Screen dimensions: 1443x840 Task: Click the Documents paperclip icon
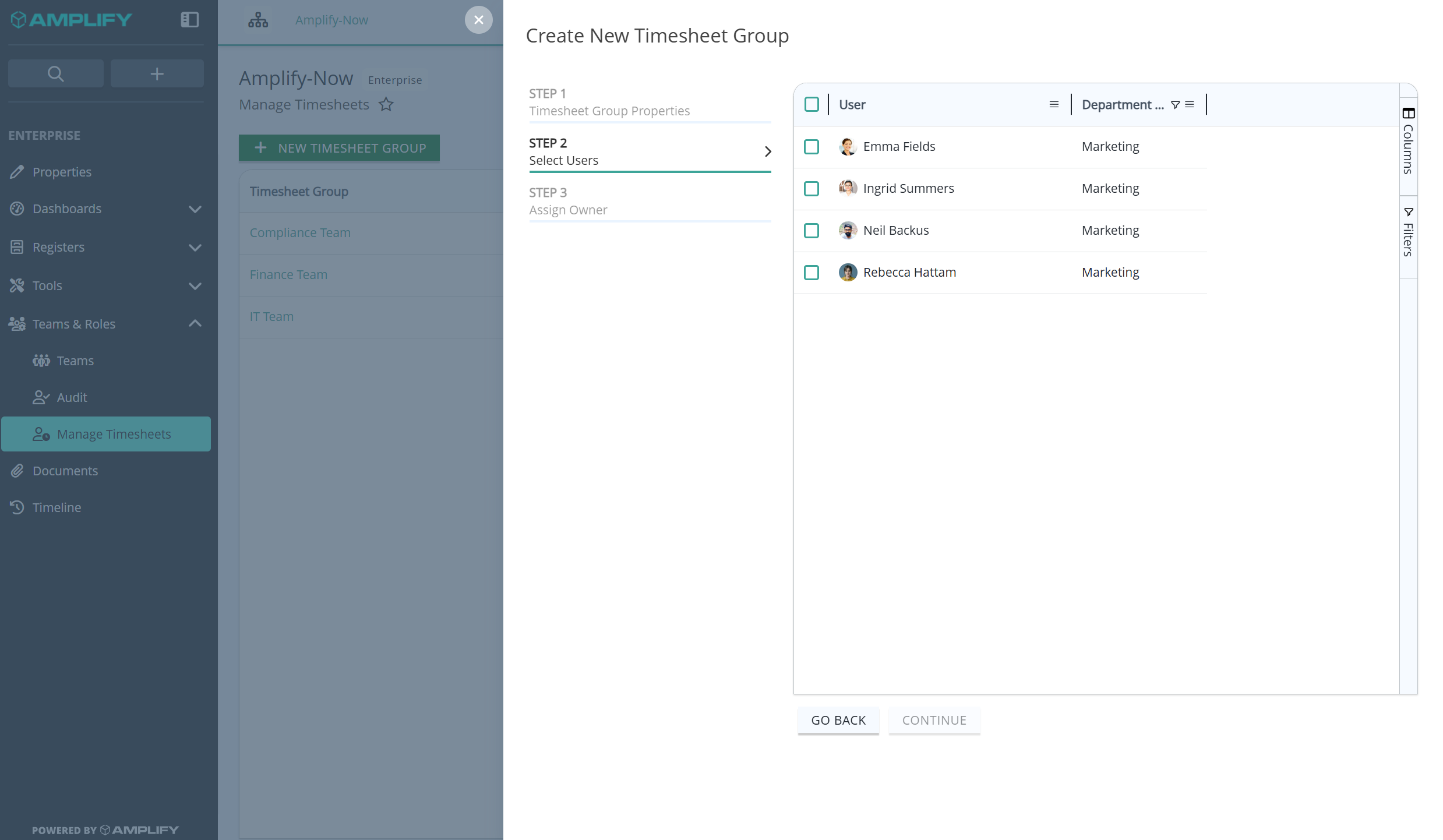pos(17,471)
